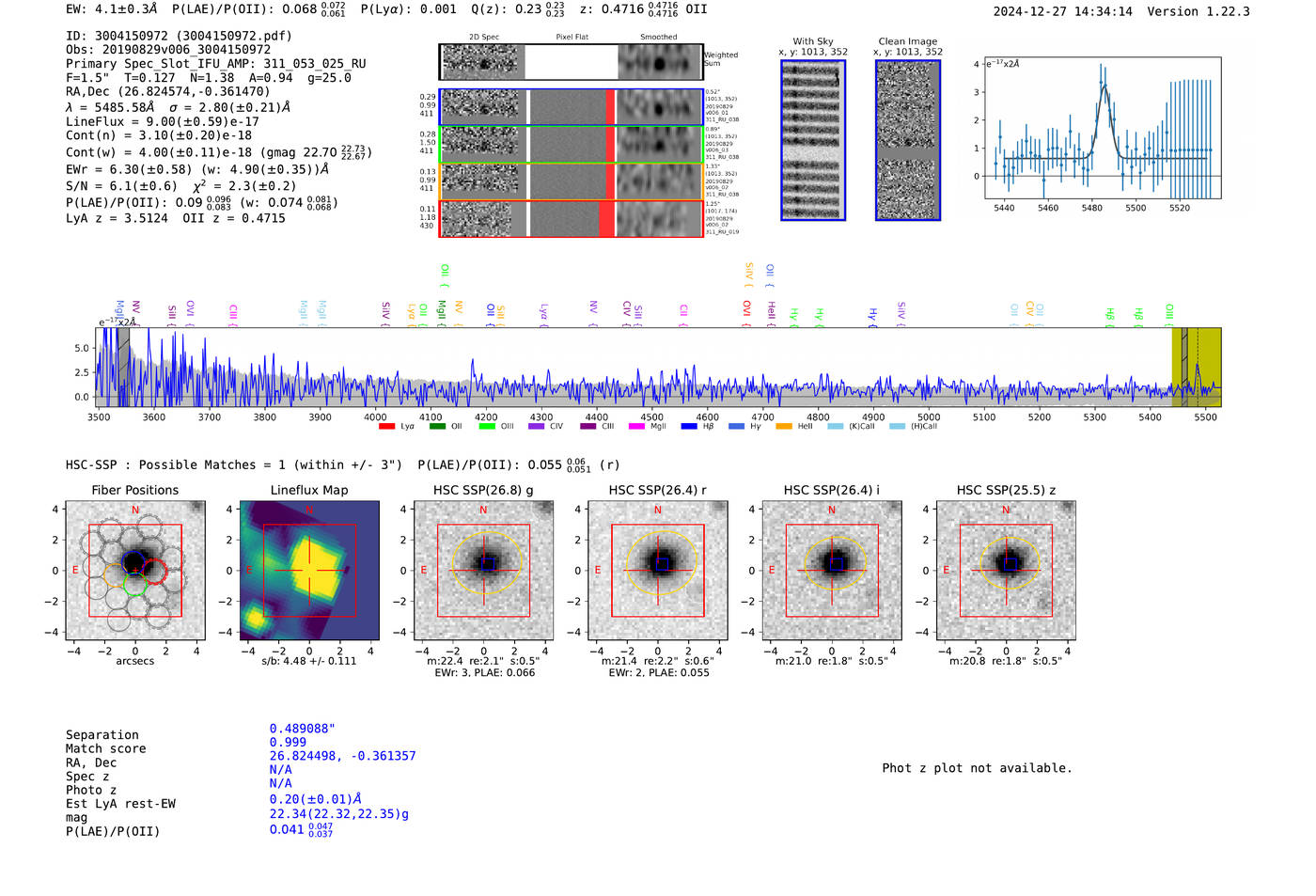
Task: Click the match RA, Dec value 26.824498, -0.361357
Action: click(x=342, y=756)
